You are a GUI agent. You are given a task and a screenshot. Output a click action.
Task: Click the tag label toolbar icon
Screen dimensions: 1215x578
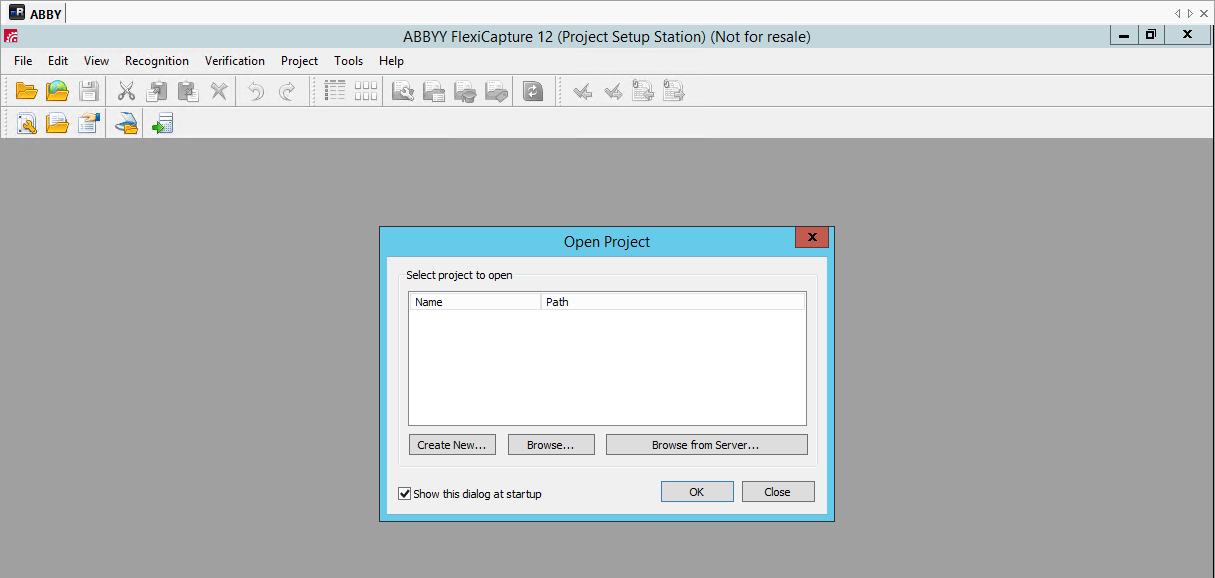tap(496, 92)
